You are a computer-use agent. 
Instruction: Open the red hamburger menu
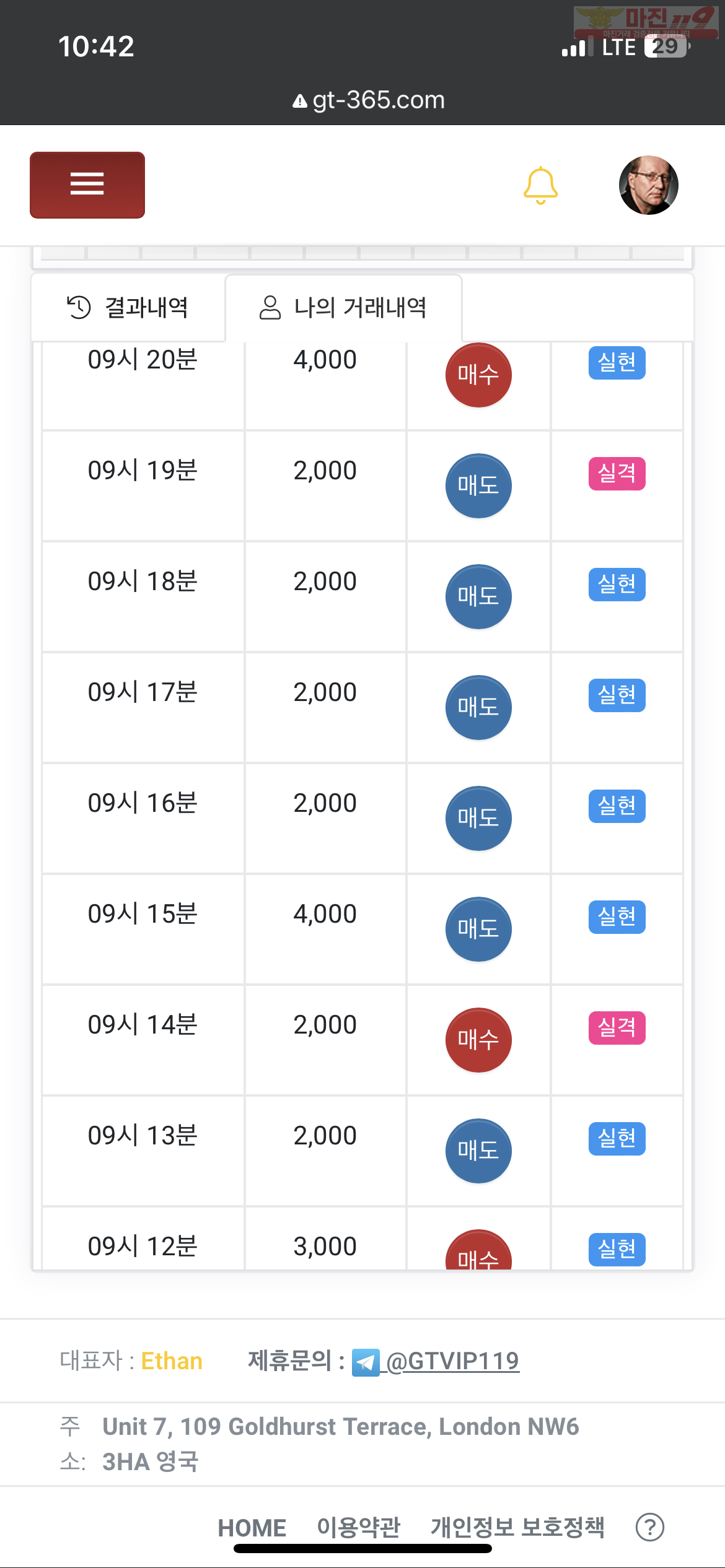click(x=87, y=185)
